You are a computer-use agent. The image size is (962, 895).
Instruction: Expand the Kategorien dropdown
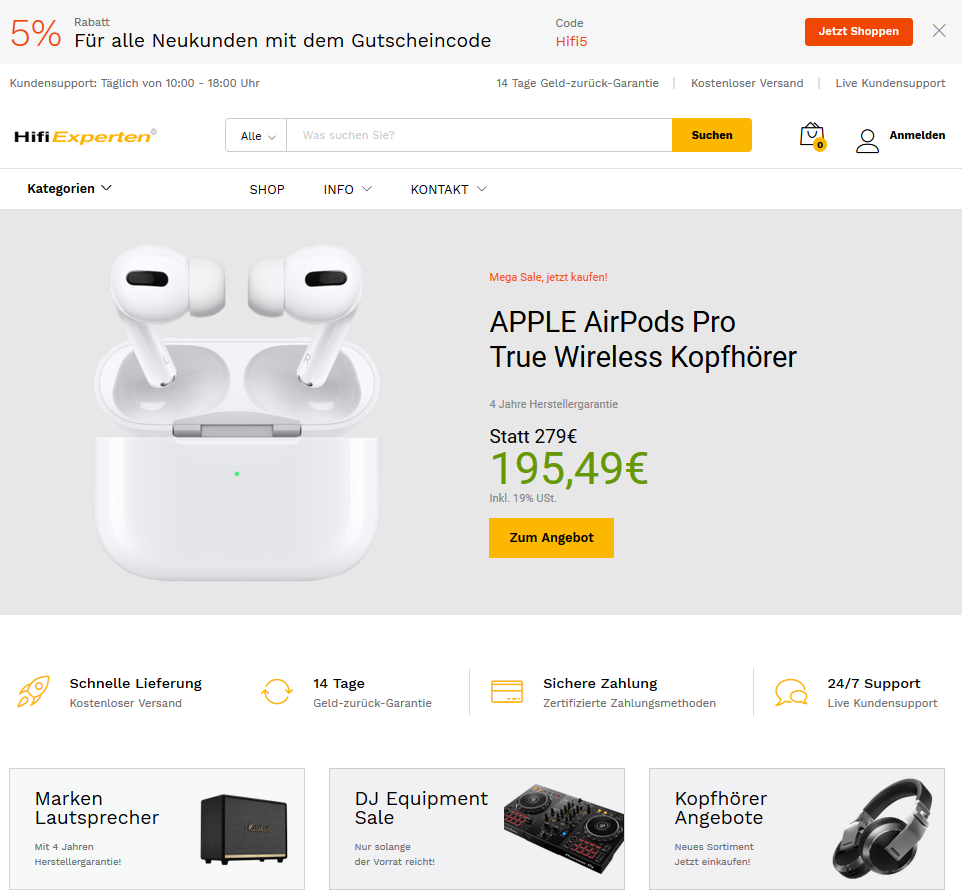69,188
